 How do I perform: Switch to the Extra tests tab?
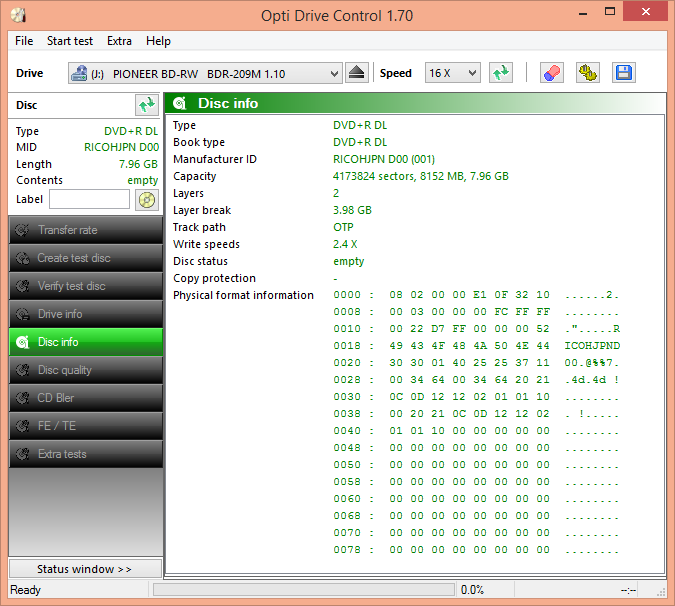coord(86,454)
